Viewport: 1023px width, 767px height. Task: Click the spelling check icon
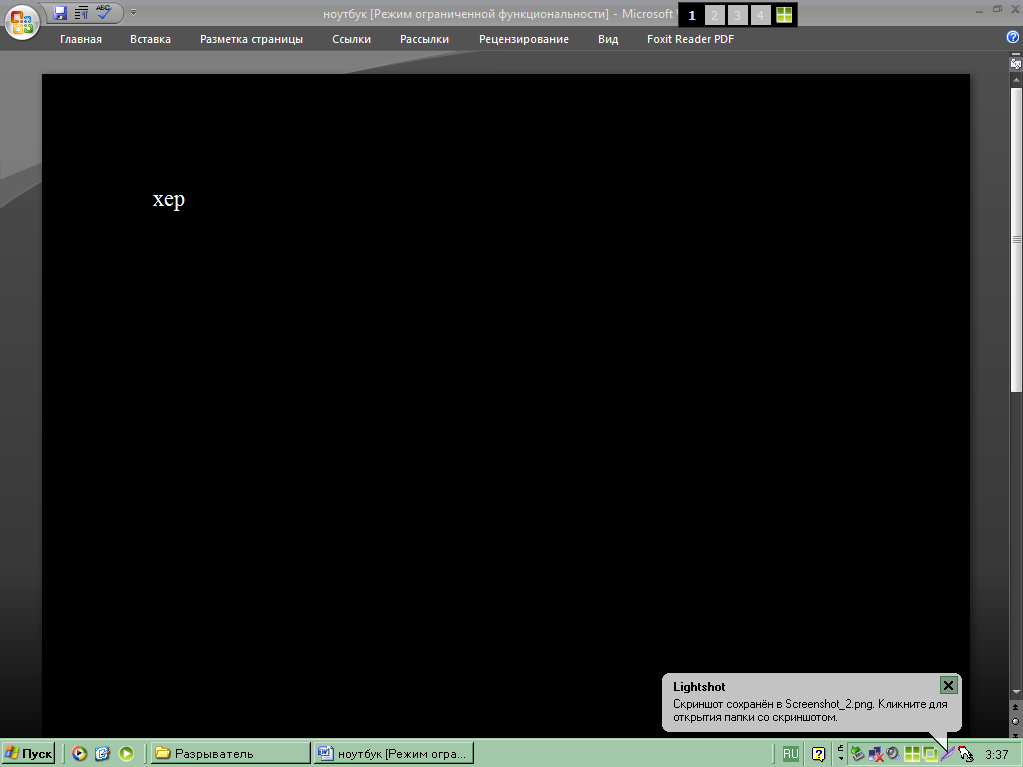pos(103,13)
